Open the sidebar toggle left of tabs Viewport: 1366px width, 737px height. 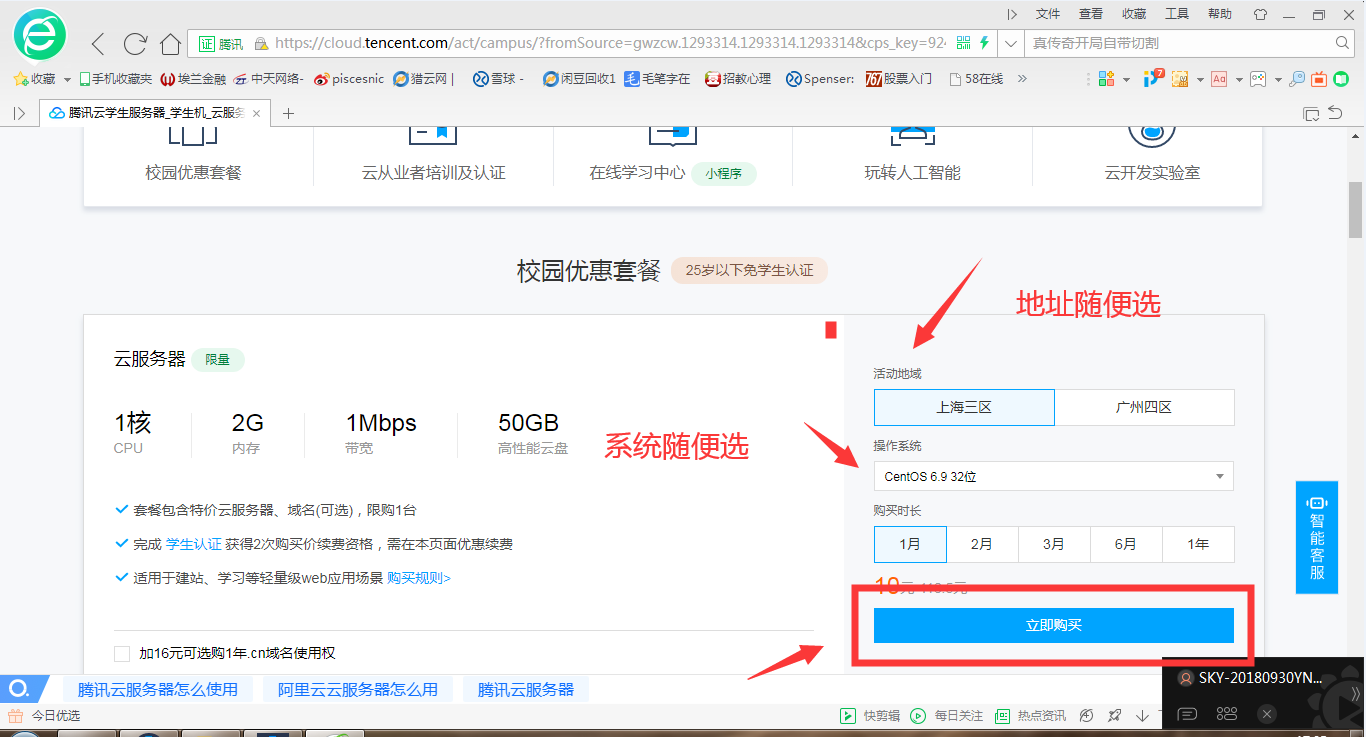(x=19, y=113)
